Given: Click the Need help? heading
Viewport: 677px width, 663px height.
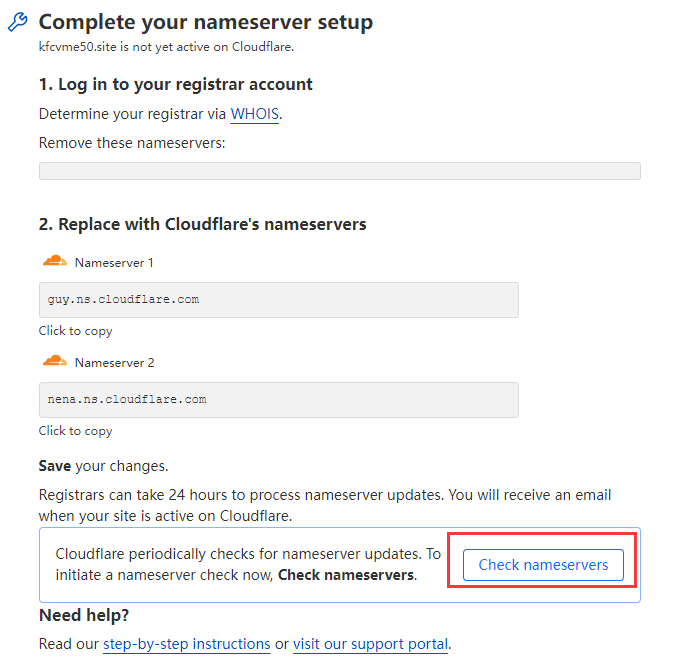Looking at the screenshot, I should click(x=84, y=615).
